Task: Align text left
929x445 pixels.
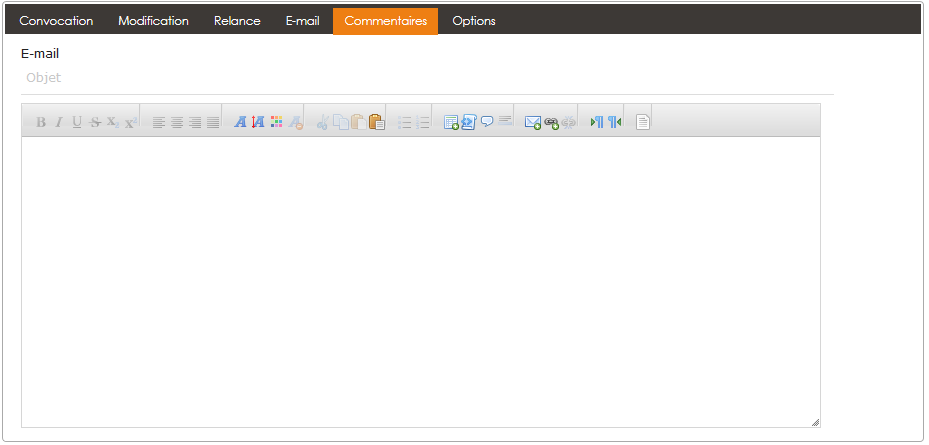Action: click(159, 122)
